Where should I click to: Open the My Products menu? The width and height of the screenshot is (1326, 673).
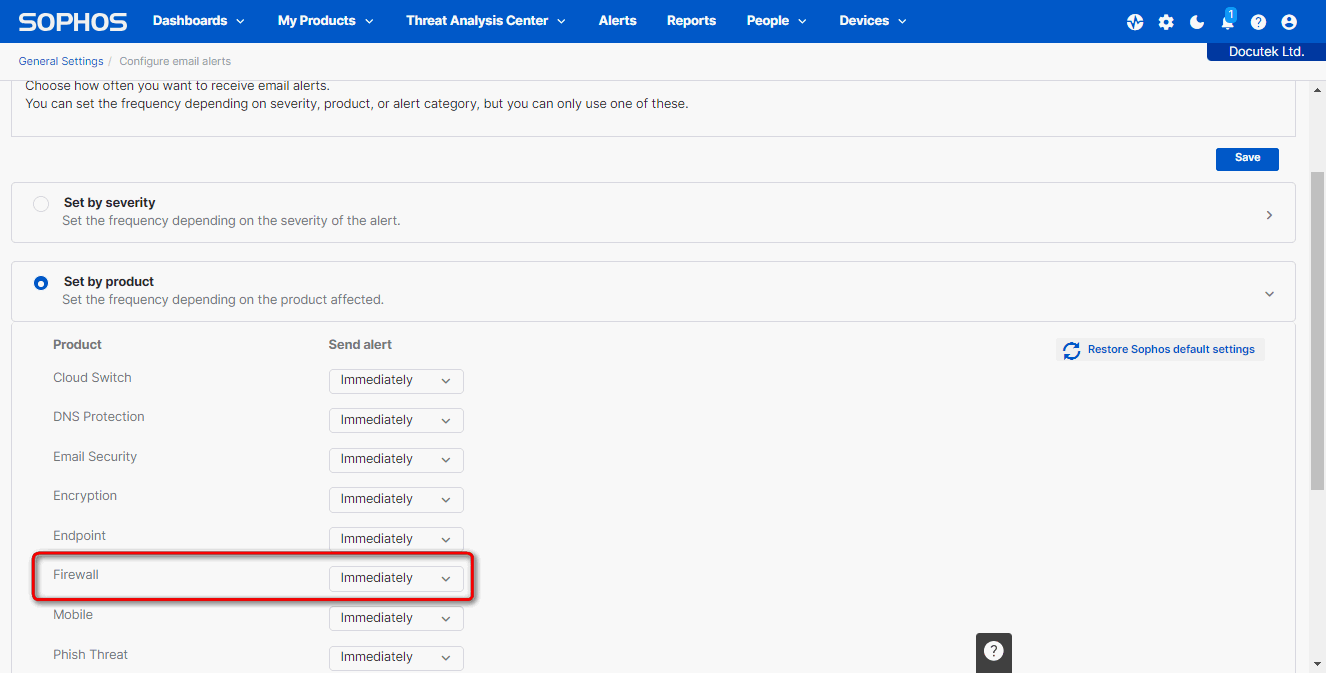(x=325, y=21)
